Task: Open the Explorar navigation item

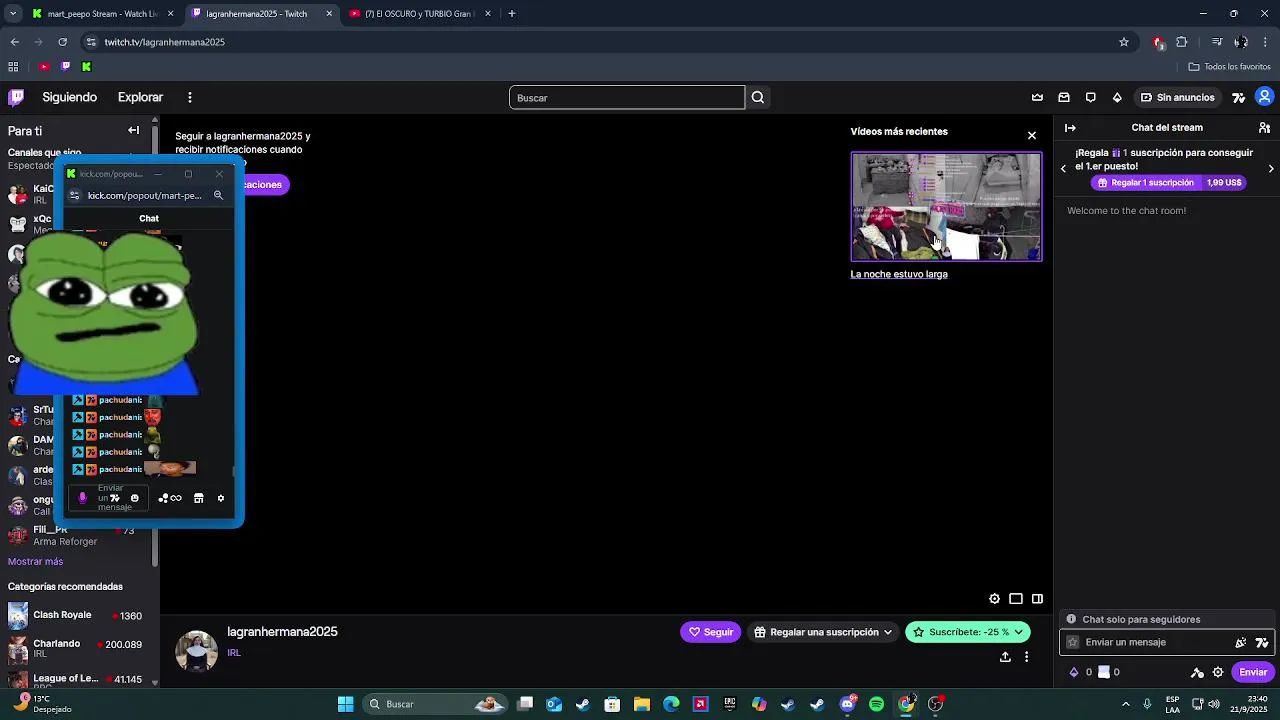Action: tap(140, 97)
